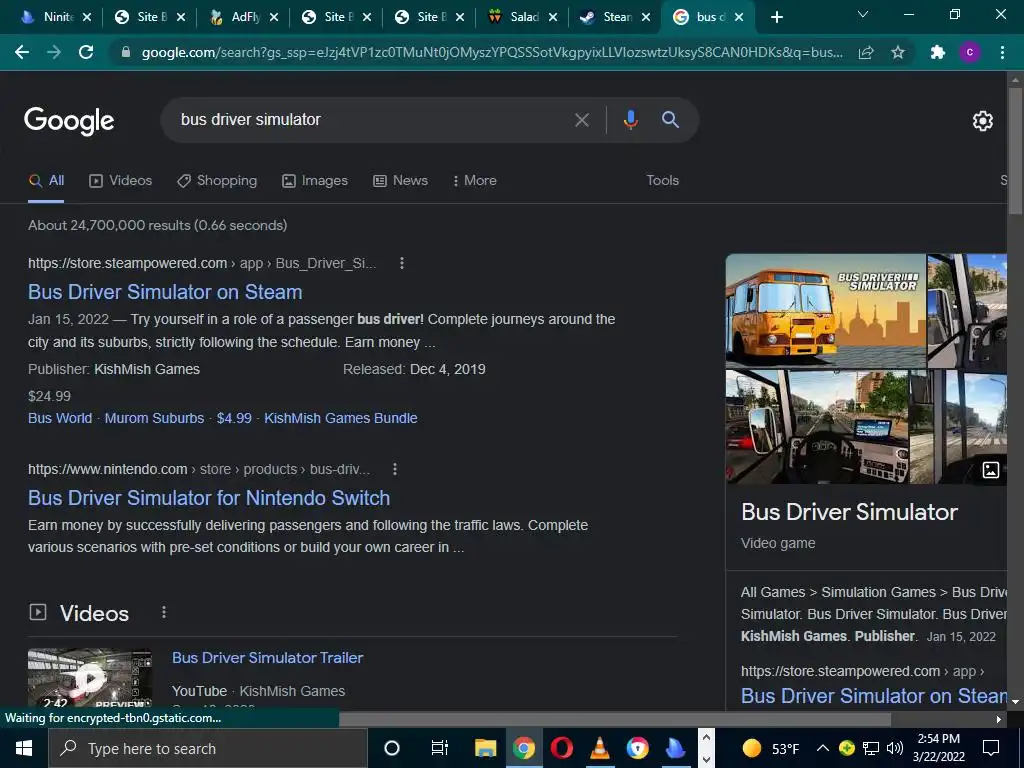Open weather widget showing 53°F

click(771, 748)
